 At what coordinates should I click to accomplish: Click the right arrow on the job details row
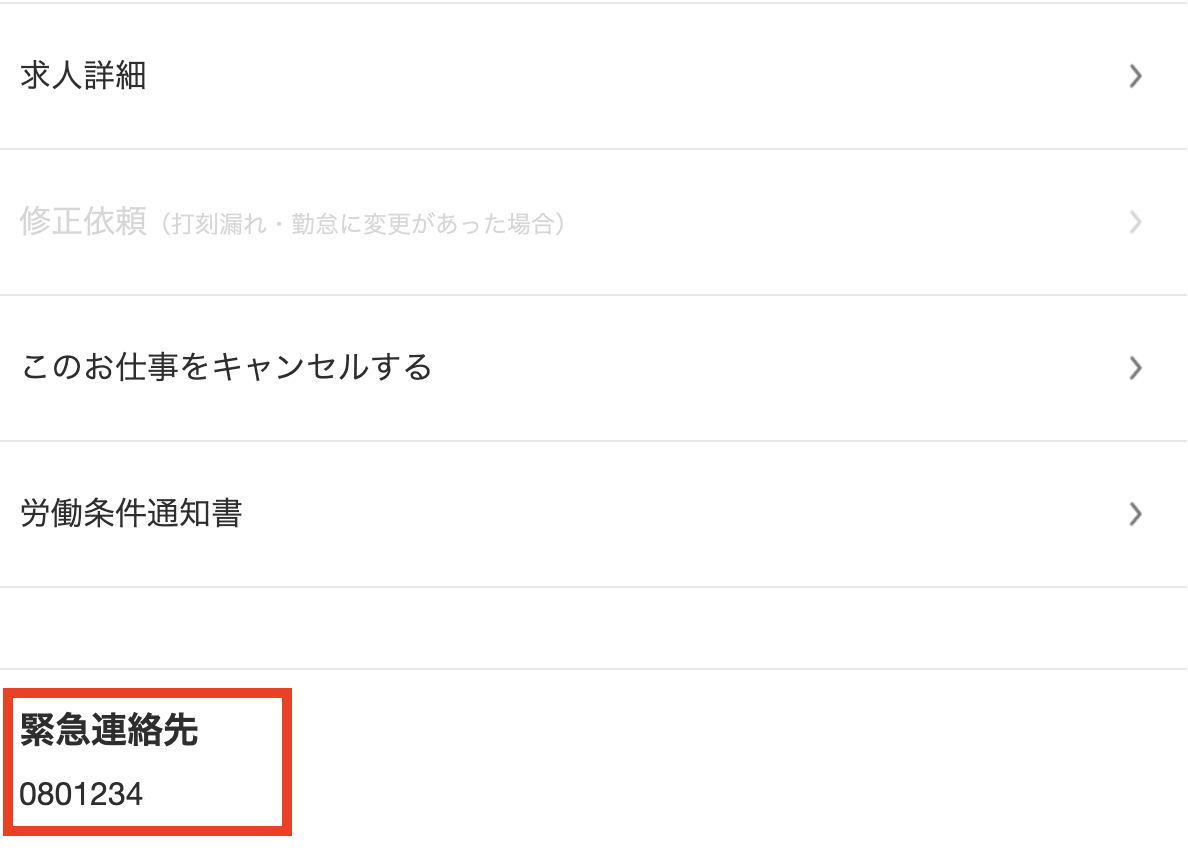coord(1135,76)
